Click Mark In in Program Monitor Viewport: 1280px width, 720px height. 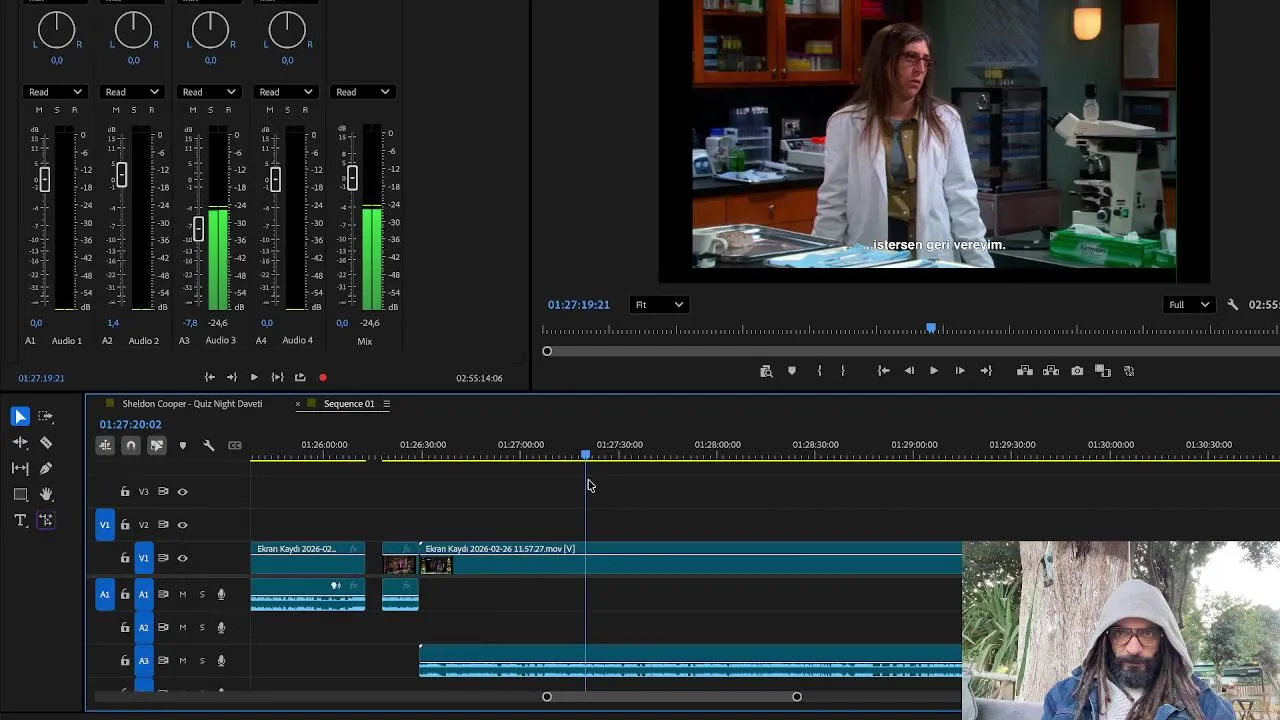click(x=819, y=371)
